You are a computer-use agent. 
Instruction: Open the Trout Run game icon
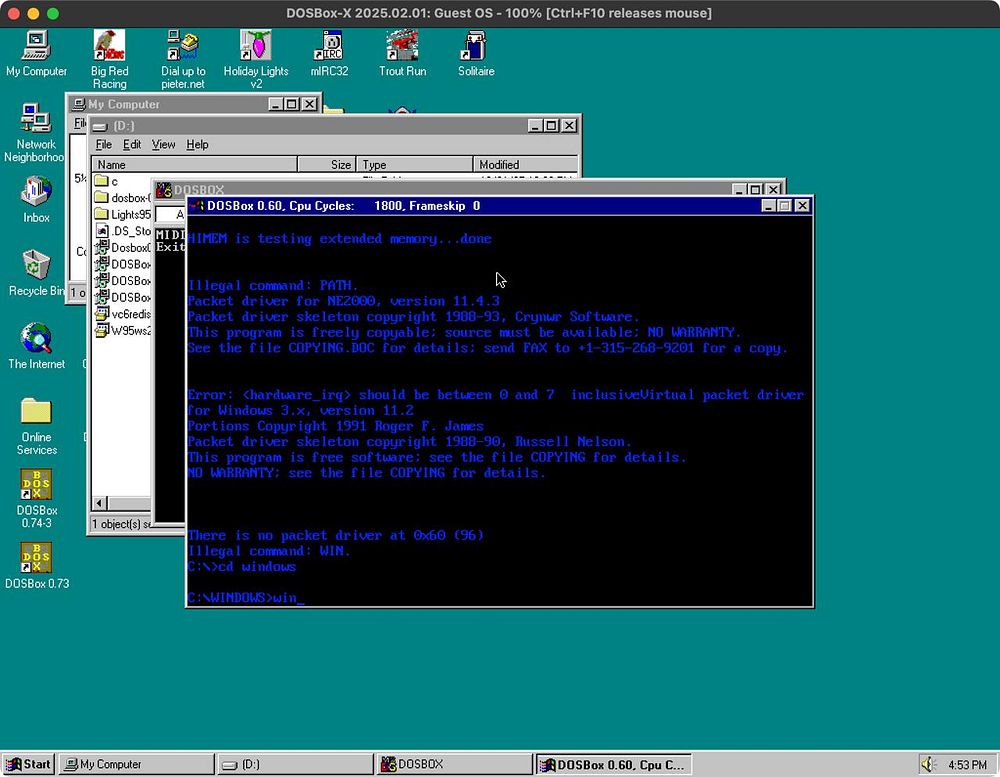pos(402,46)
